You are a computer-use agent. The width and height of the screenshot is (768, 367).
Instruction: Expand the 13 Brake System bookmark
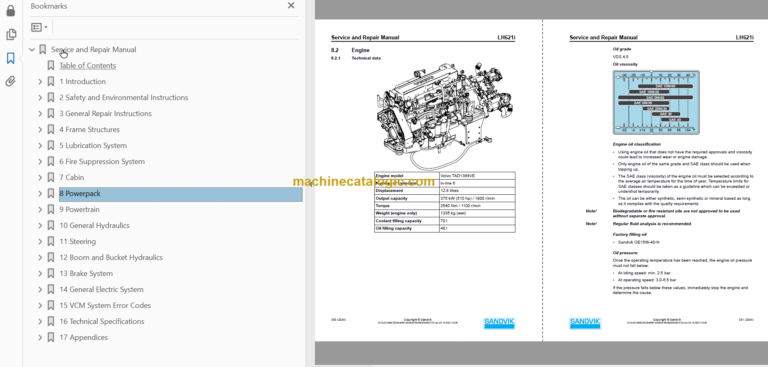point(40,273)
